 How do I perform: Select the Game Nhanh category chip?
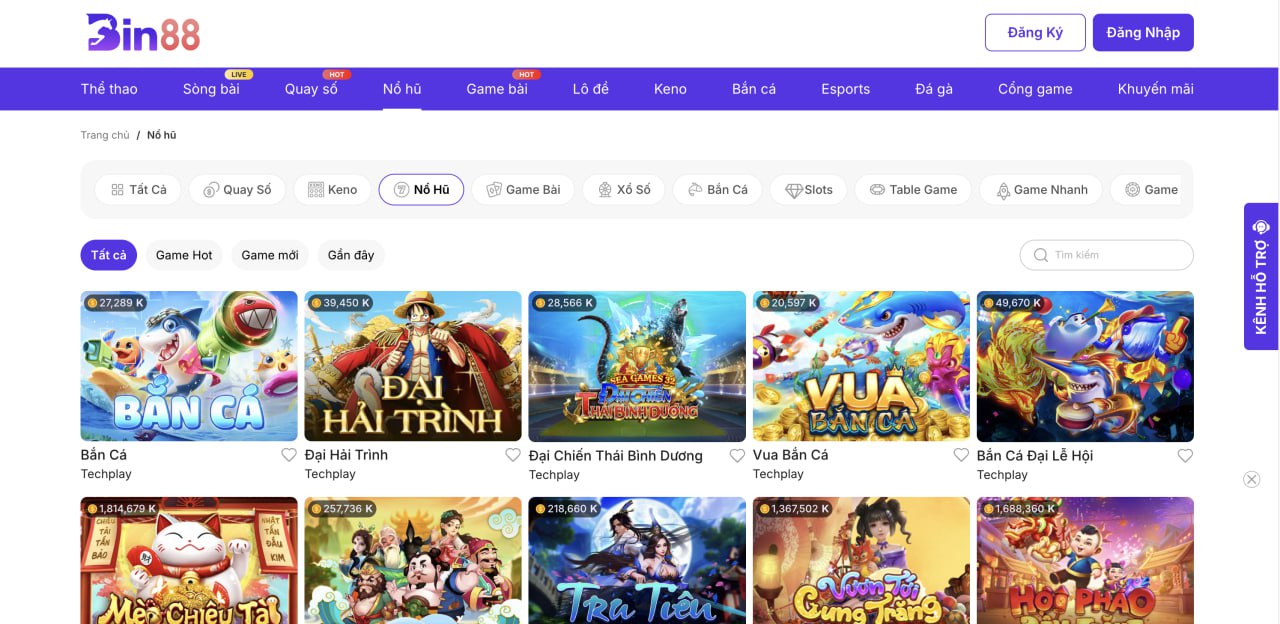pyautogui.click(x=1041, y=189)
